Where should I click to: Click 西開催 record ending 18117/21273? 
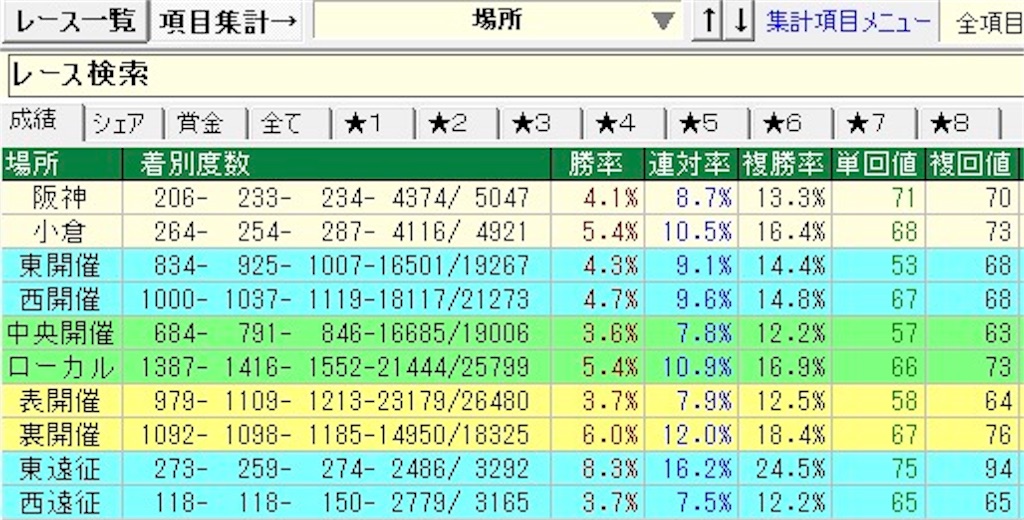click(x=336, y=300)
